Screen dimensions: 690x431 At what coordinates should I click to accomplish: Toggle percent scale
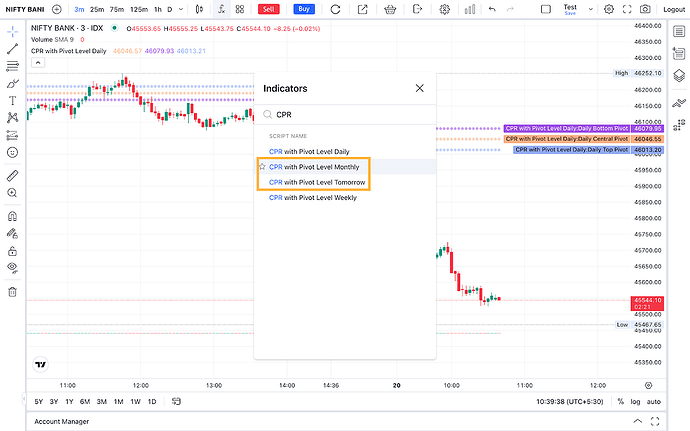620,402
